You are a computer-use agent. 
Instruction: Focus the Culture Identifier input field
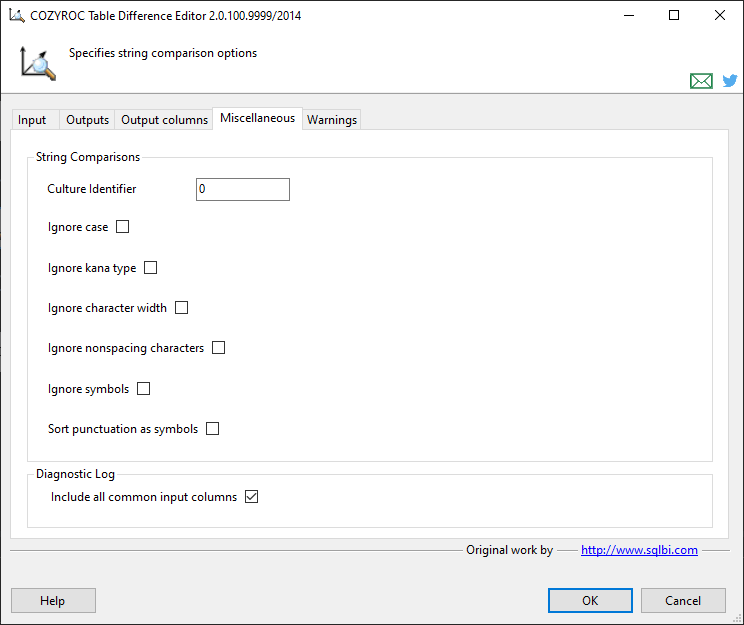pyautogui.click(x=242, y=189)
